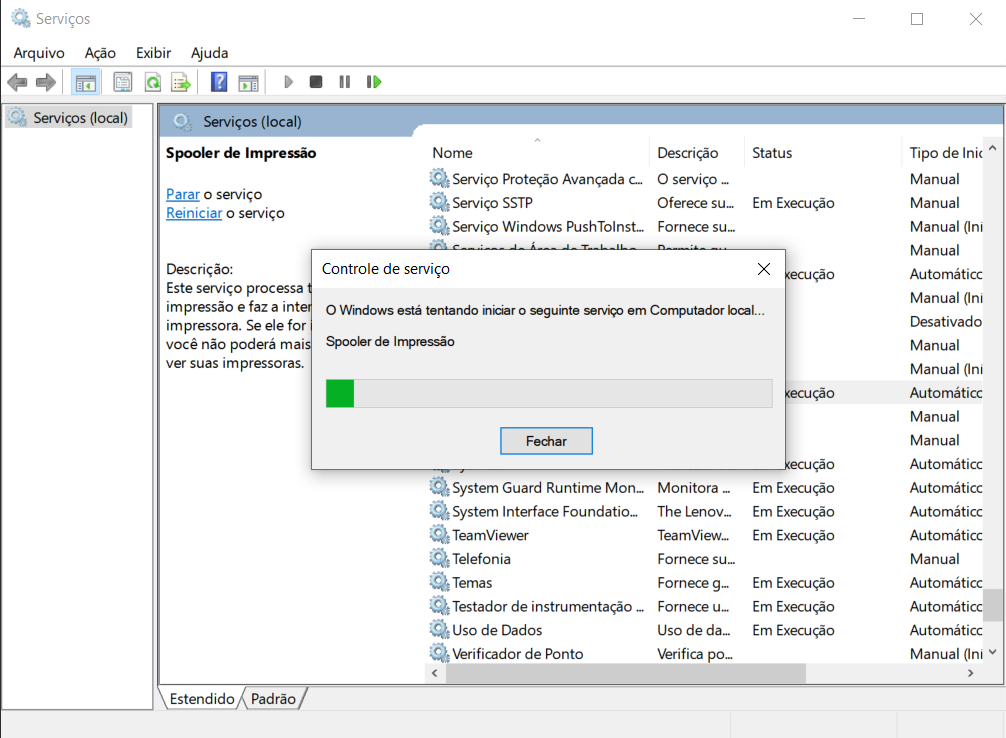Open the Ação menu
Screen dimensions: 1006x738
pos(100,53)
